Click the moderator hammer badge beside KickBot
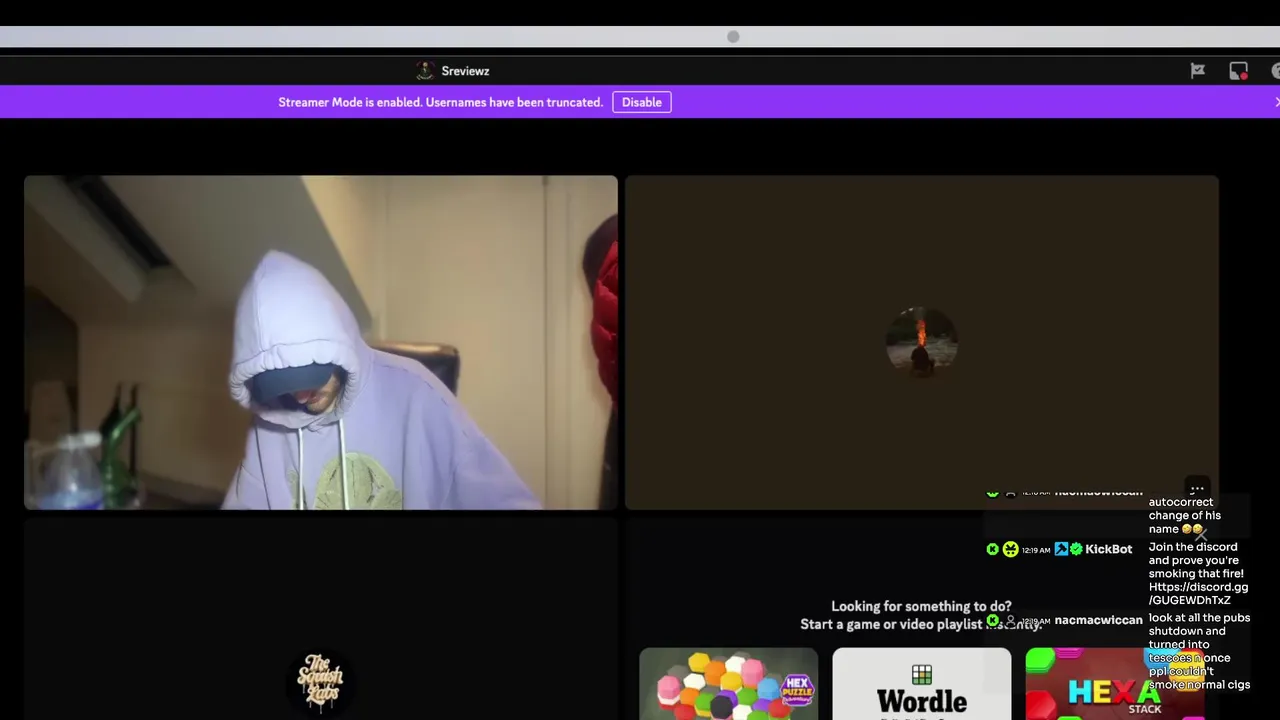The height and width of the screenshot is (720, 1280). 1061,549
